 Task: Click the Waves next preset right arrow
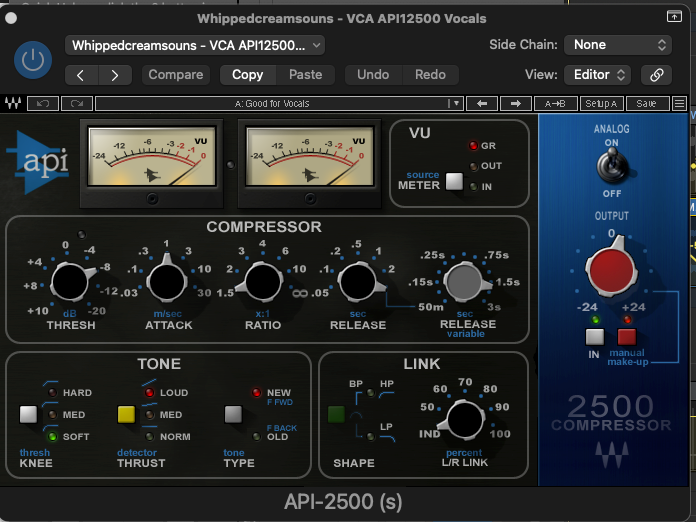point(516,103)
